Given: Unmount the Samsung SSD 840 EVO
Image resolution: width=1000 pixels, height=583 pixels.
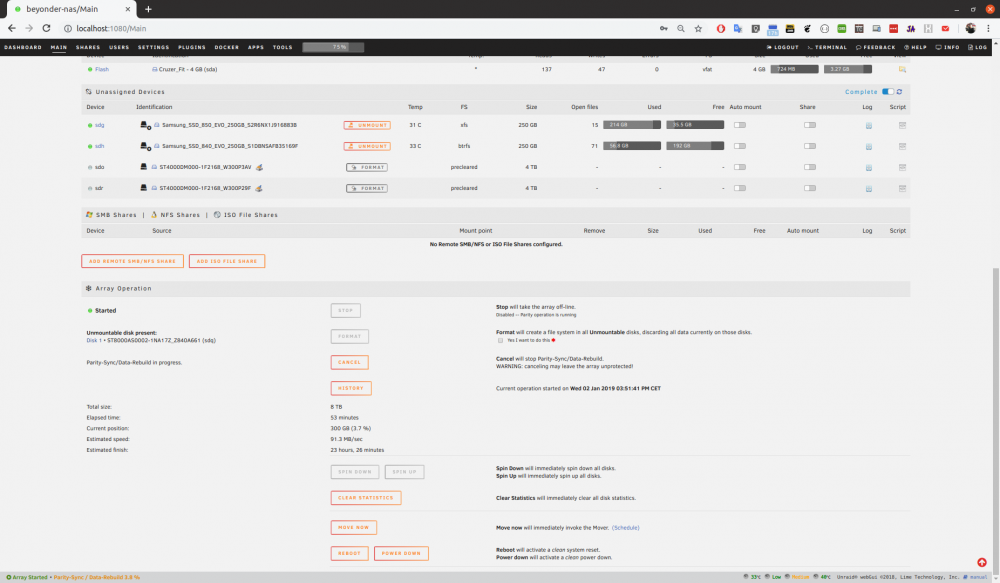Looking at the screenshot, I should click(x=367, y=146).
